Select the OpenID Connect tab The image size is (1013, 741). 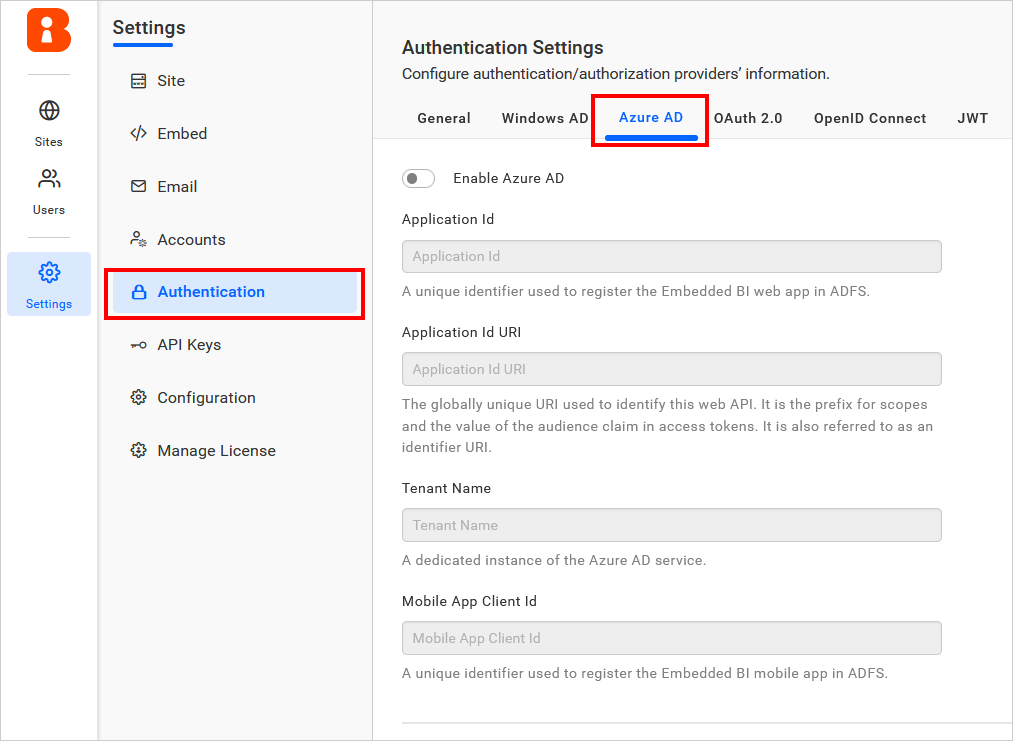click(869, 118)
